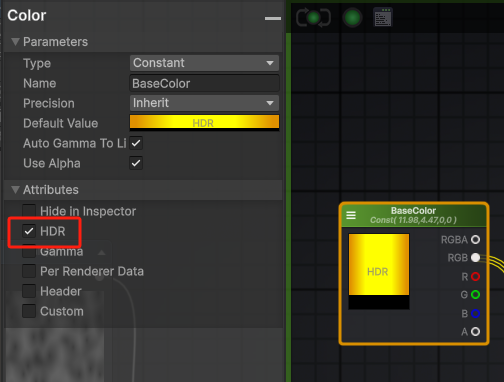Click the HDR color preview in BaseColor node
The image size is (504, 382).
[x=379, y=271]
